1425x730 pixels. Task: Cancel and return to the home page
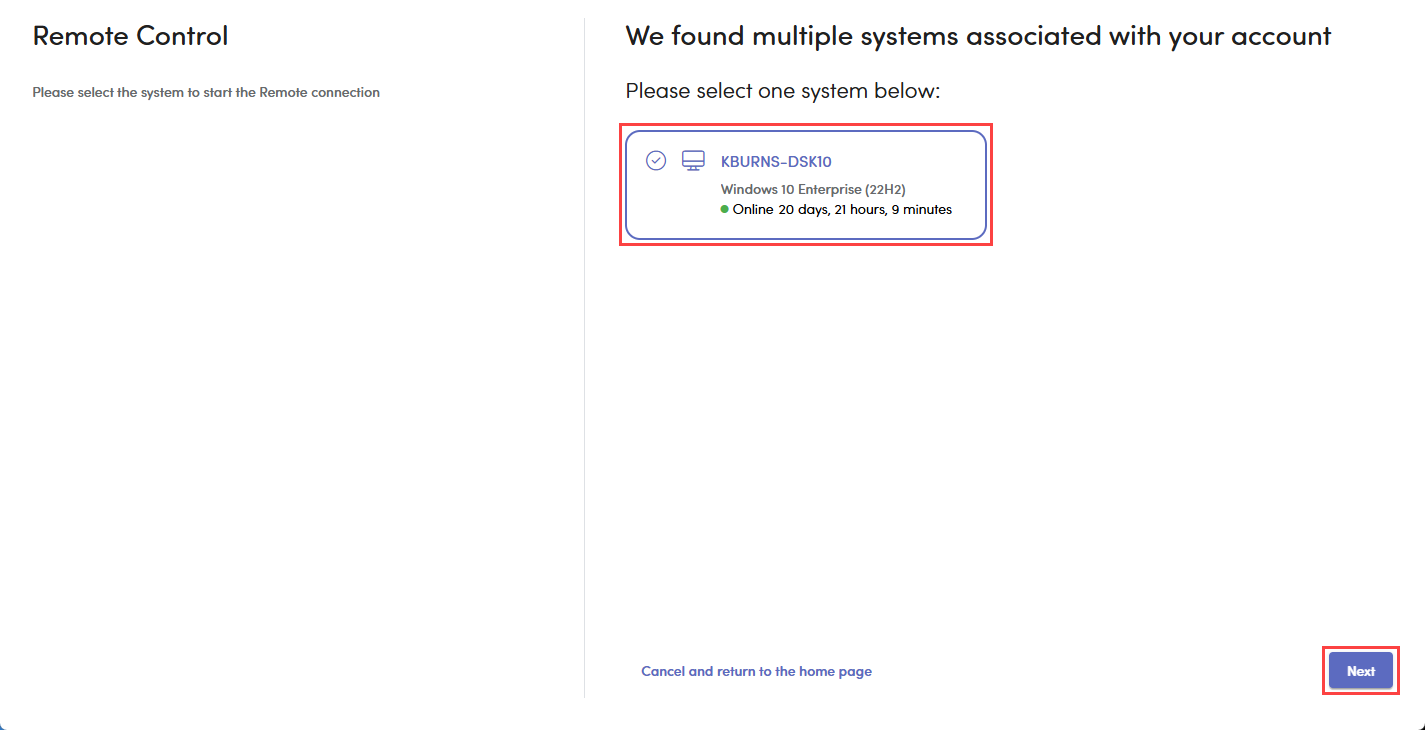756,671
